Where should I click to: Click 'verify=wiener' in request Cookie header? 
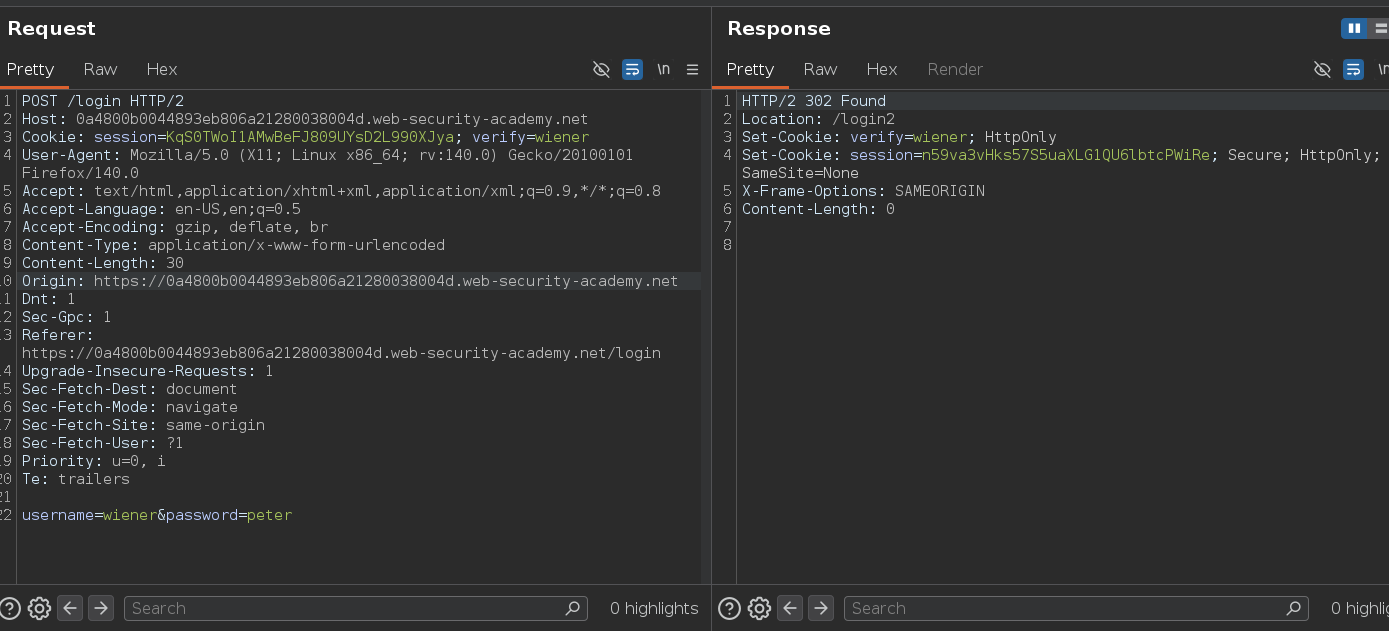pyautogui.click(x=531, y=137)
